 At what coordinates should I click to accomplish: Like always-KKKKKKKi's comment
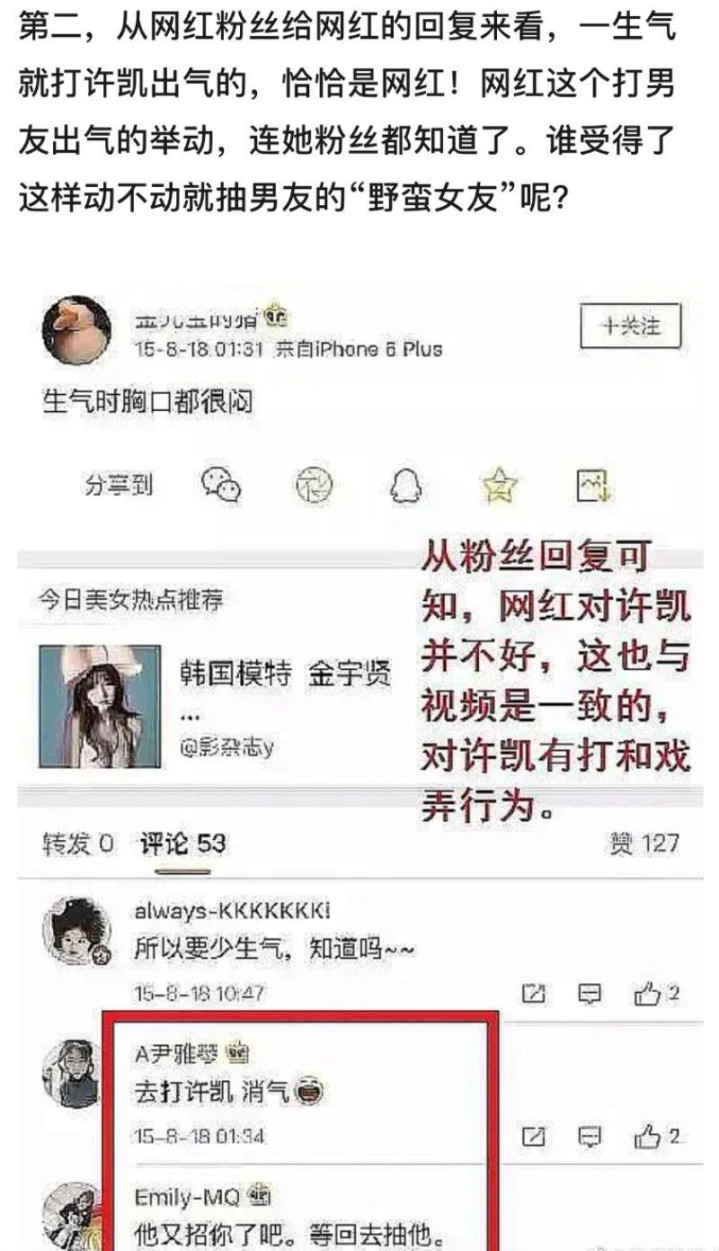click(657, 993)
